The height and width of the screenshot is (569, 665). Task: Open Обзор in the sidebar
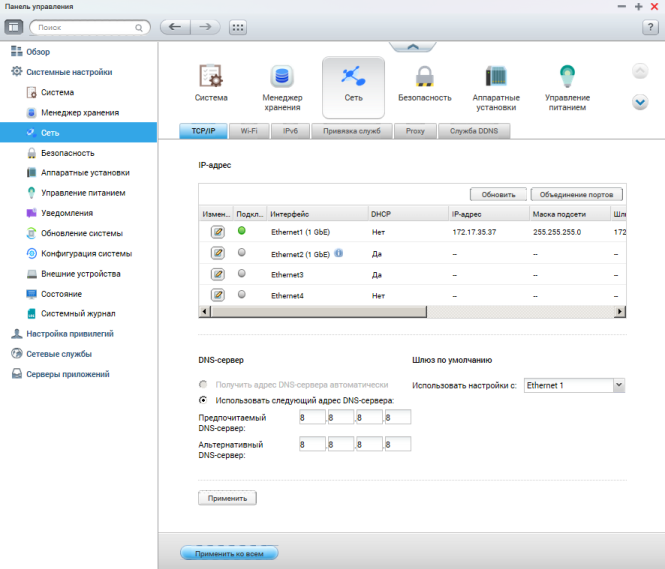(x=38, y=52)
